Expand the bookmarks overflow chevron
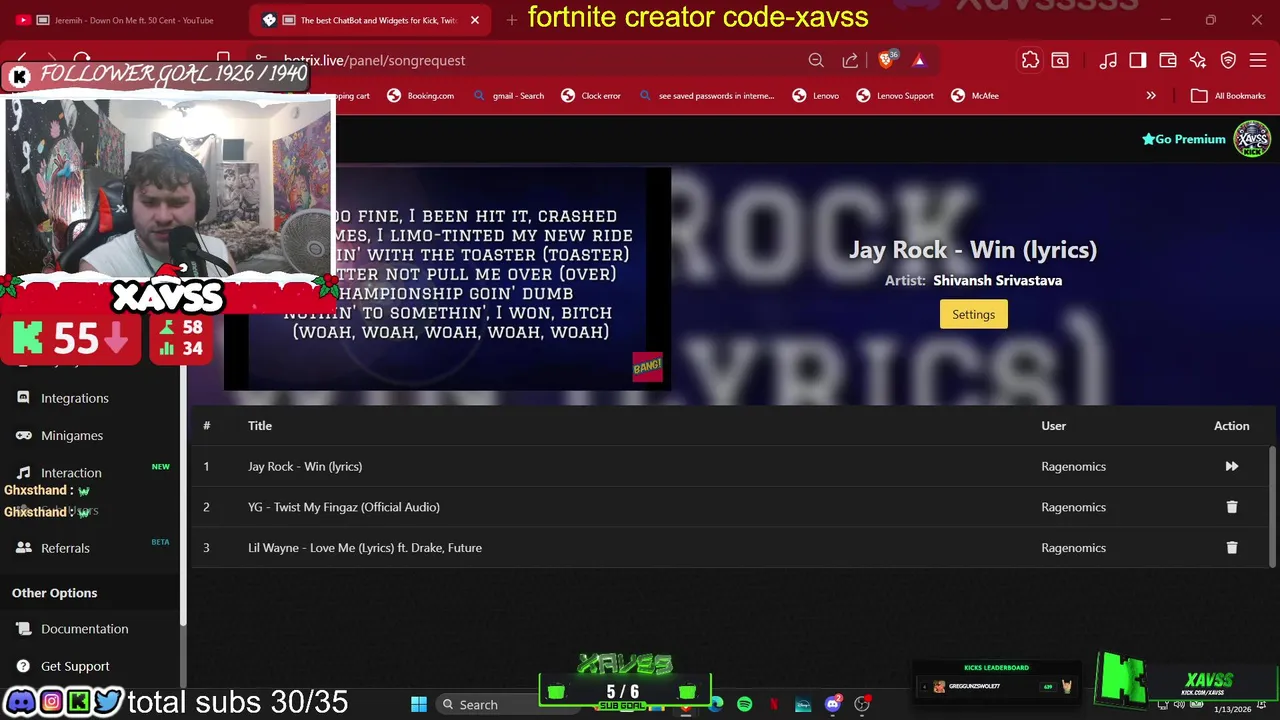Image resolution: width=1280 pixels, height=720 pixels. tap(1151, 96)
